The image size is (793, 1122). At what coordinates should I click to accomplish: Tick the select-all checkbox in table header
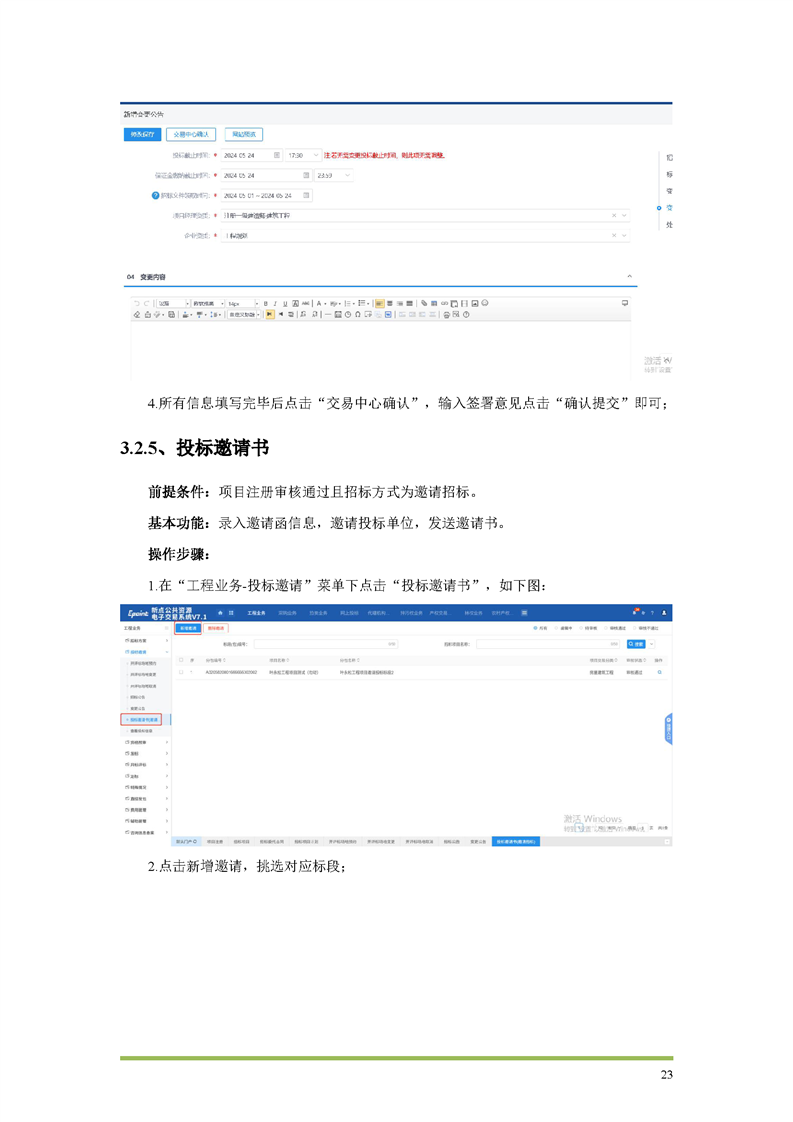(181, 660)
